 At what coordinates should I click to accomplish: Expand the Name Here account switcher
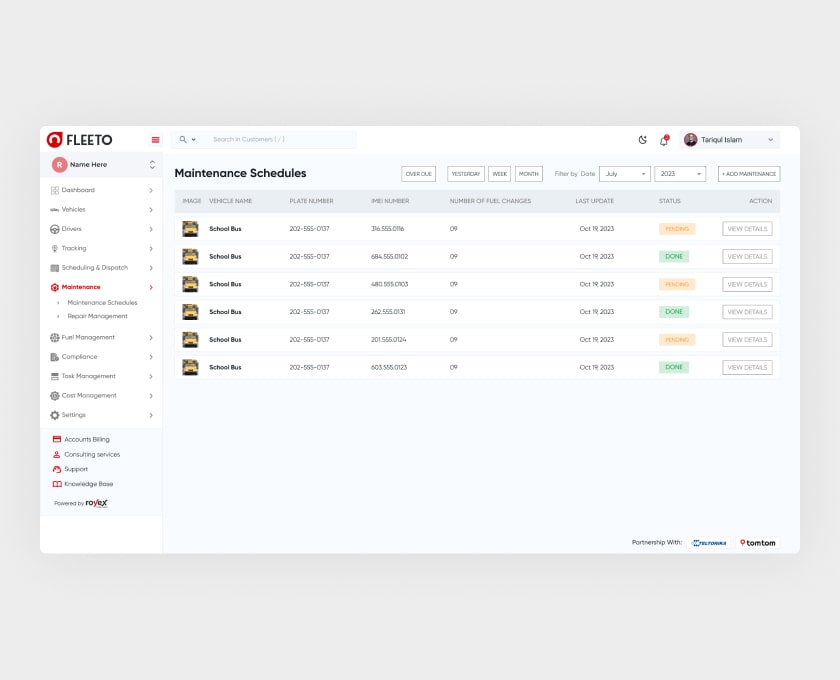coord(152,164)
